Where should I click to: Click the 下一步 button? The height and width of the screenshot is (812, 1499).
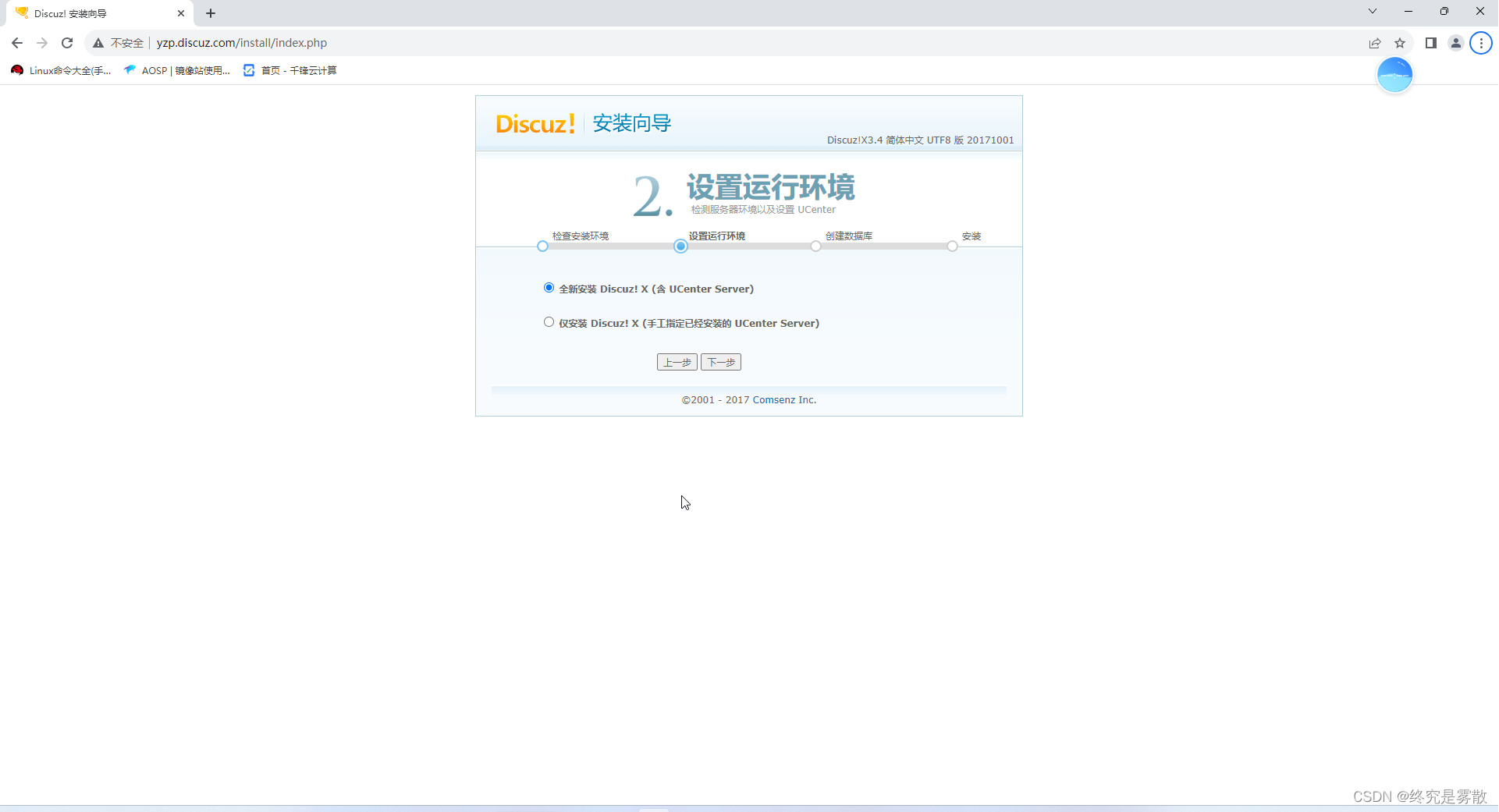point(721,362)
